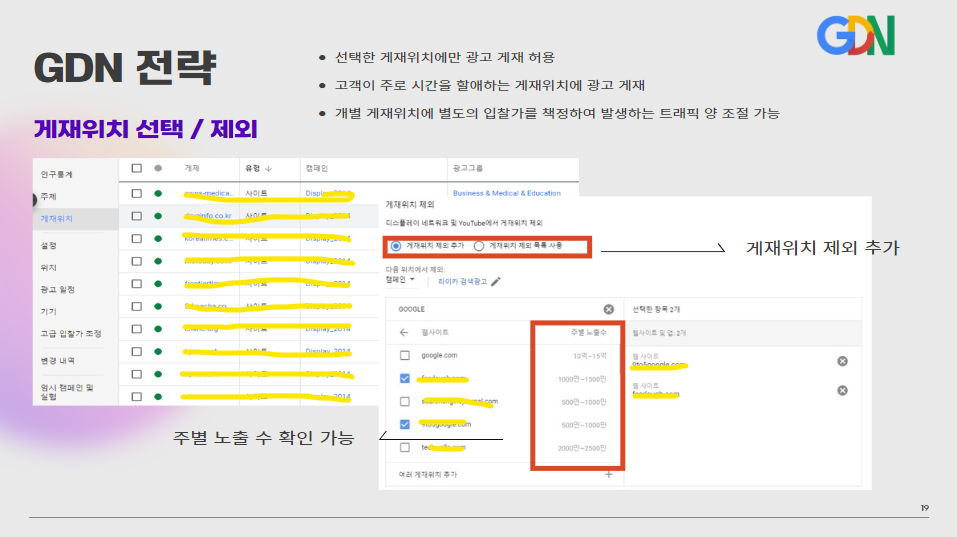This screenshot has height=537, width=957.
Task: Open 기기 in the left sidebar
Action: coord(48,311)
